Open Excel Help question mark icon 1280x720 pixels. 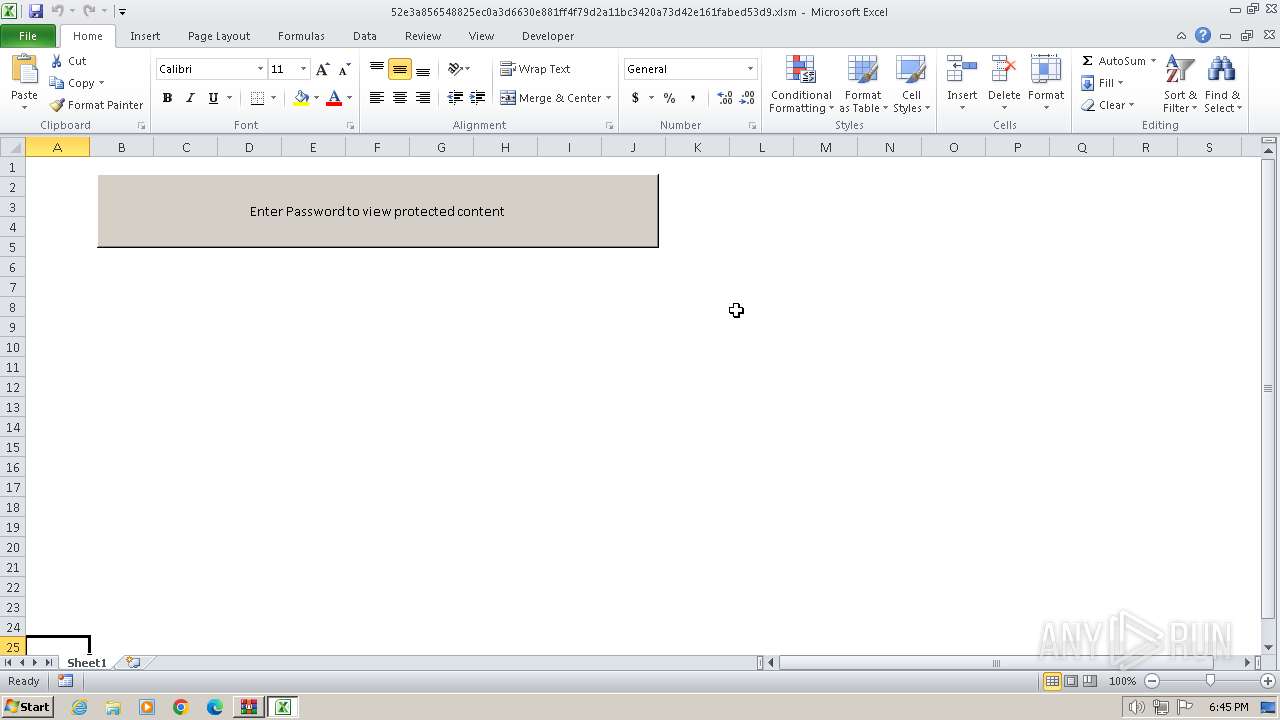1203,36
